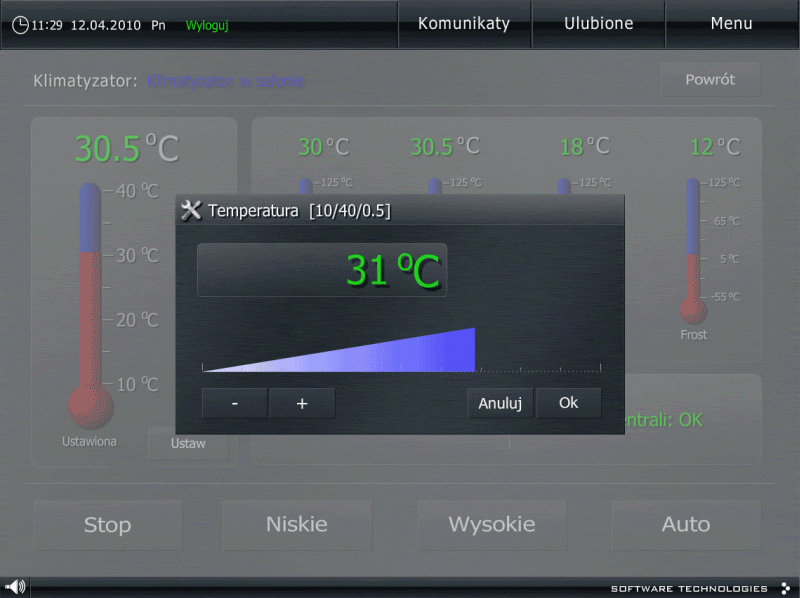This screenshot has height=598, width=800.
Task: Select the Frost thermometer graphic
Action: tap(693, 250)
